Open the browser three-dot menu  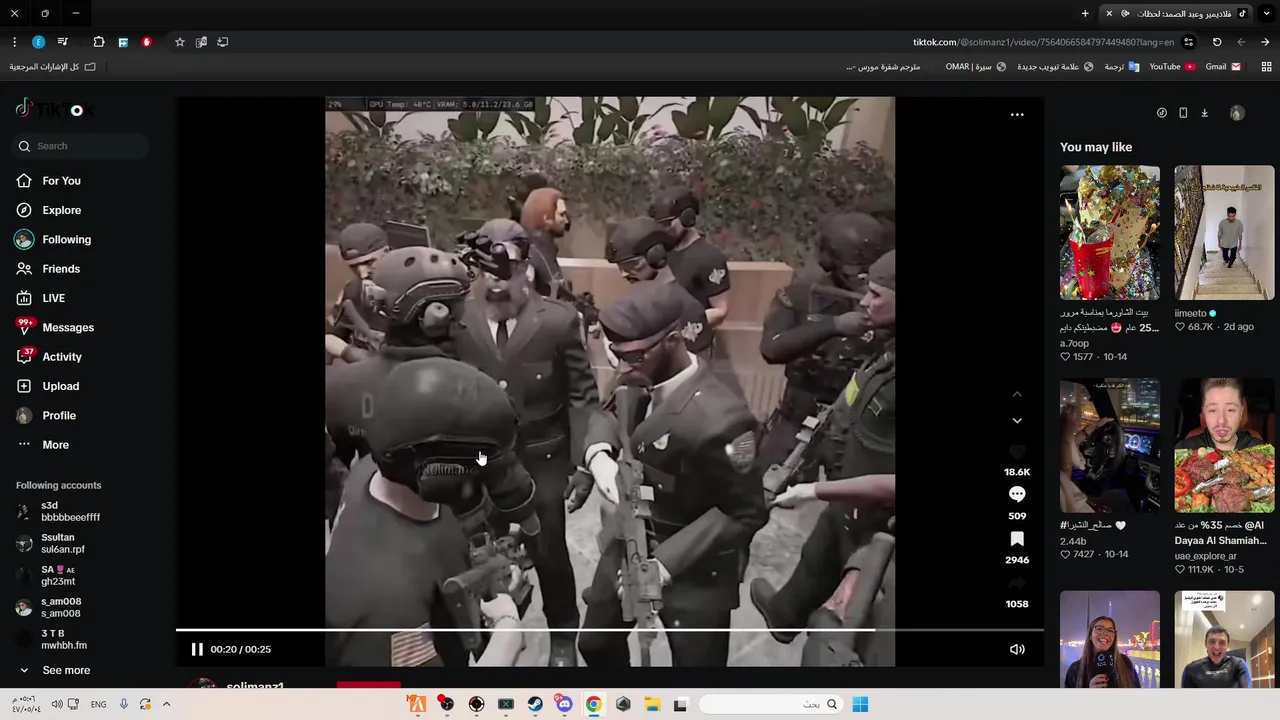[x=14, y=42]
